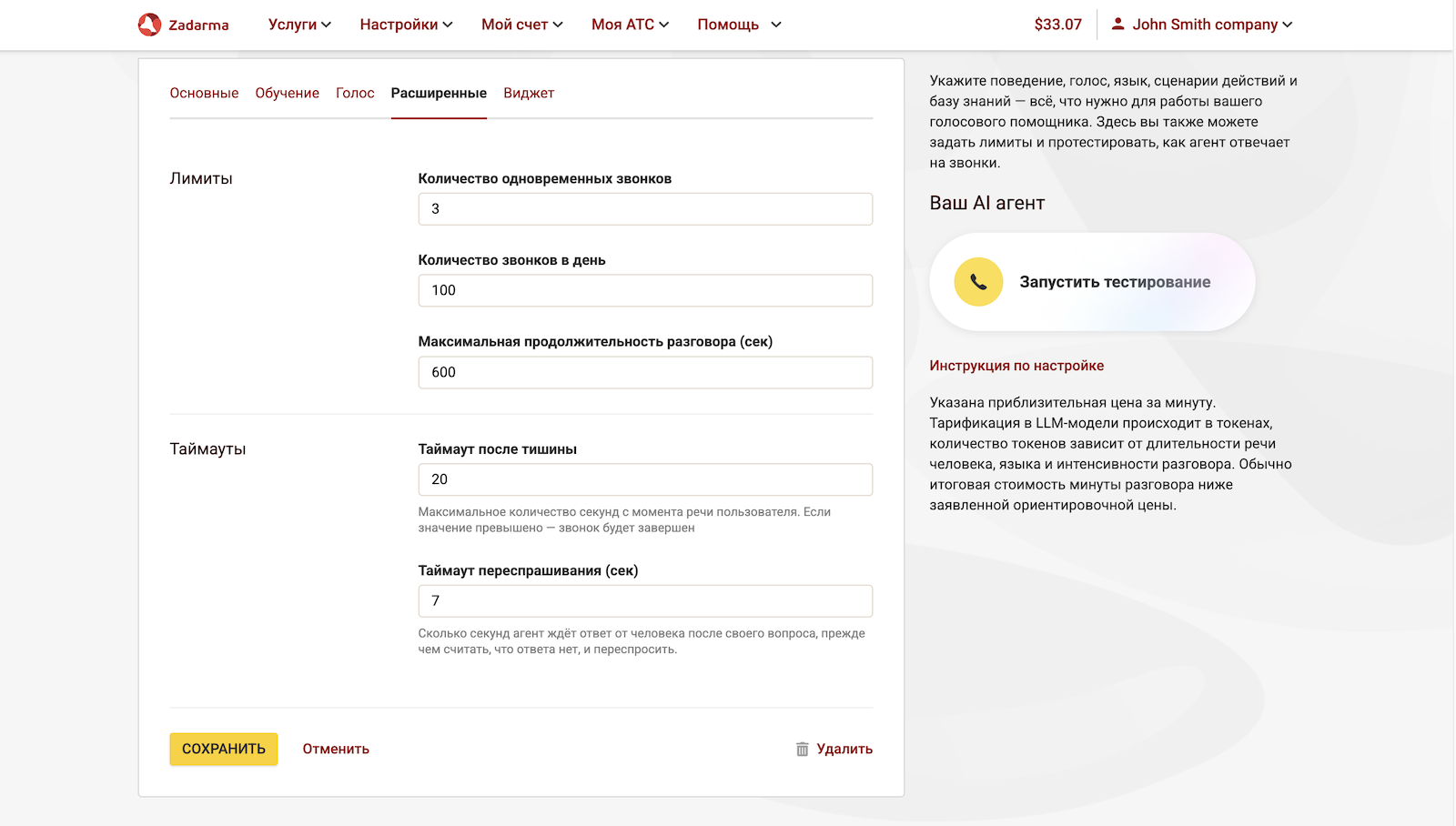Click the Таймаут после тишины input
The height and width of the screenshot is (826, 1456).
point(645,479)
